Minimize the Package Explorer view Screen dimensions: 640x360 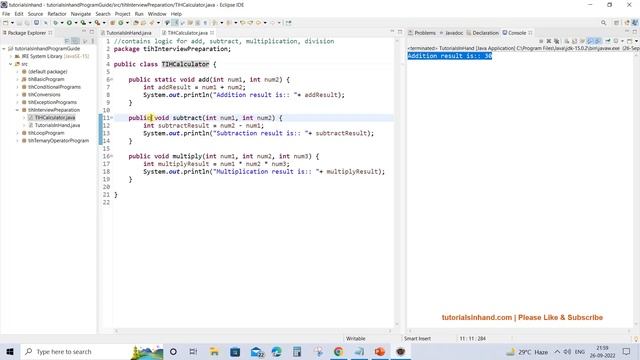(x=84, y=31)
